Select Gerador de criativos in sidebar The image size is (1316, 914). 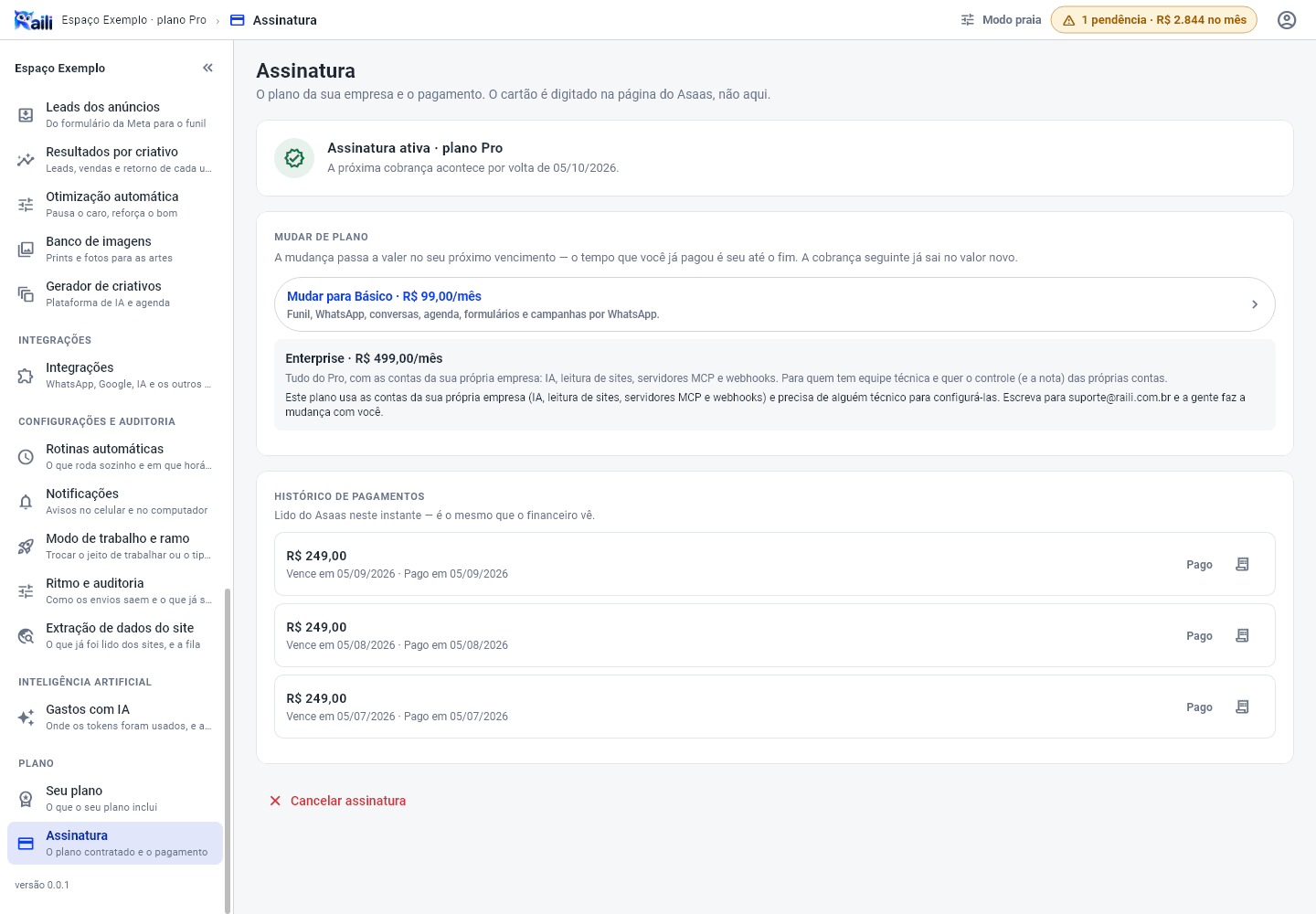(115, 294)
